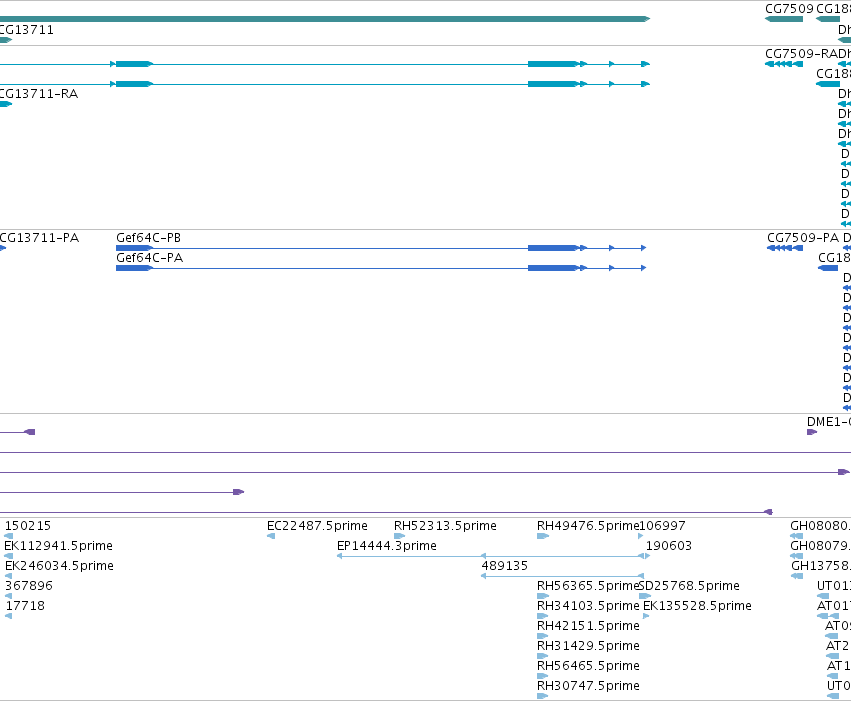The height and width of the screenshot is (701, 851).
Task: Click the light-blue arrow glyph under GH08080
Action: pos(796,536)
